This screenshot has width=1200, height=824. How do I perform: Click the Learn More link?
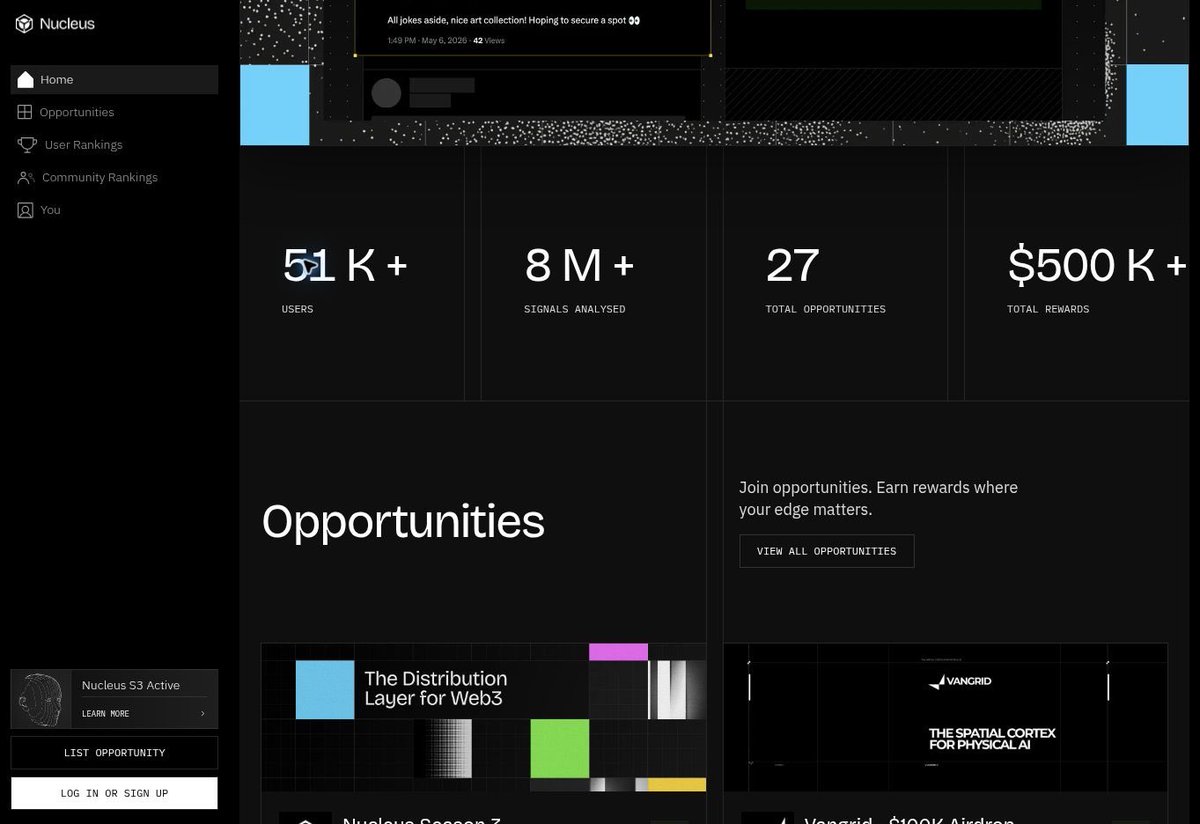[105, 713]
